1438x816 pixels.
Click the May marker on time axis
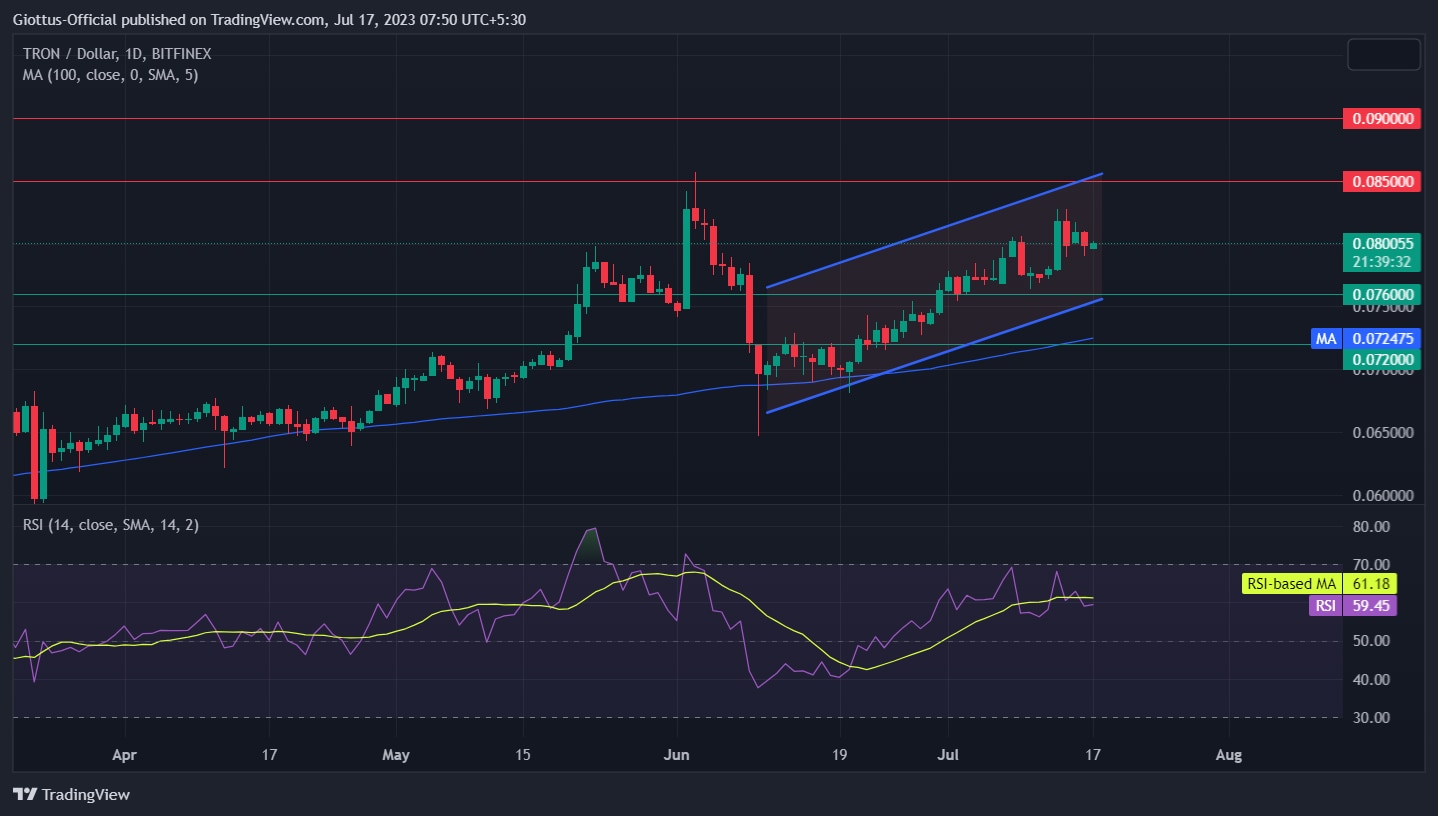(x=397, y=756)
